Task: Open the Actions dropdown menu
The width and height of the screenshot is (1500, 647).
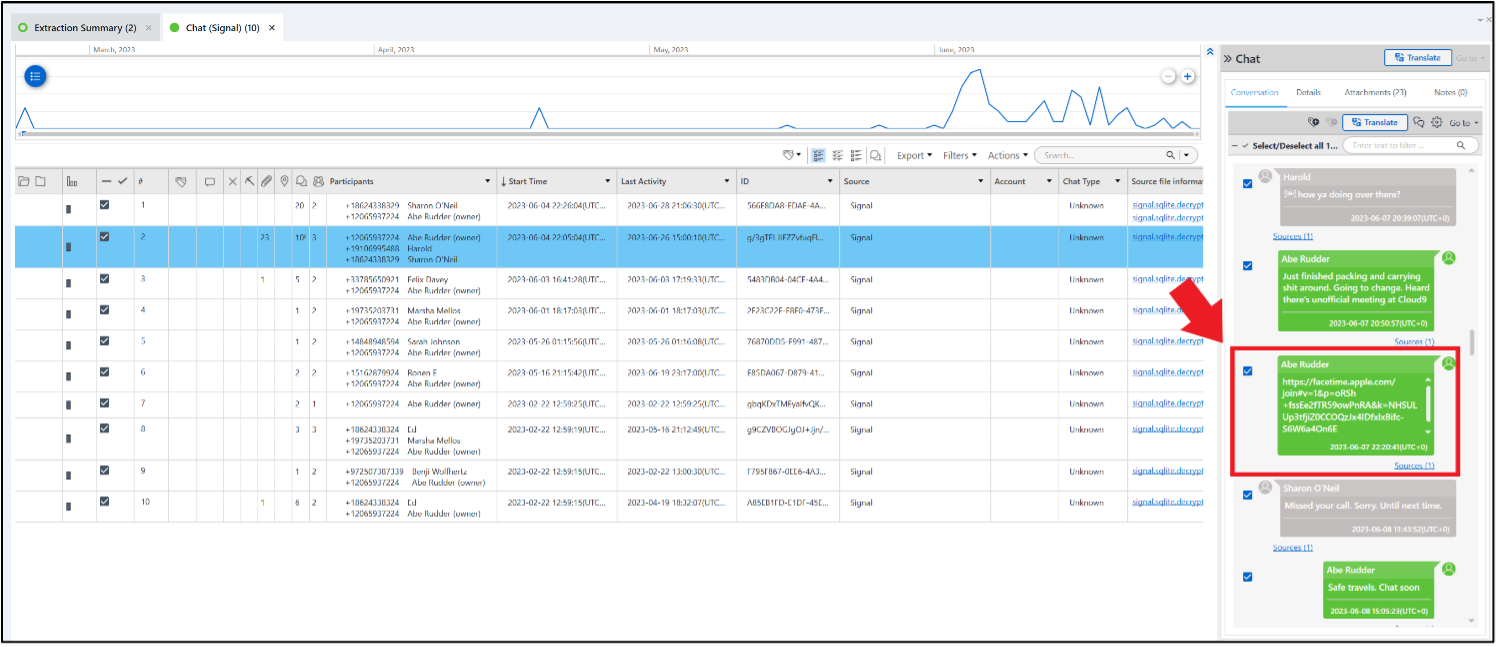Action: pyautogui.click(x=1006, y=155)
